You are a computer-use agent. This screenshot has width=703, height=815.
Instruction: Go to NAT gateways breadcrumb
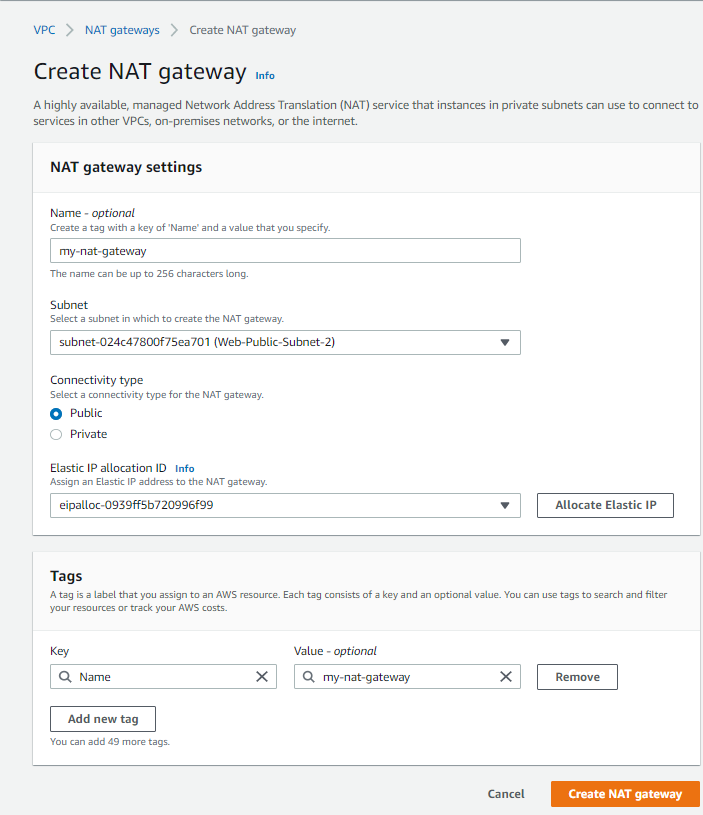(x=122, y=30)
